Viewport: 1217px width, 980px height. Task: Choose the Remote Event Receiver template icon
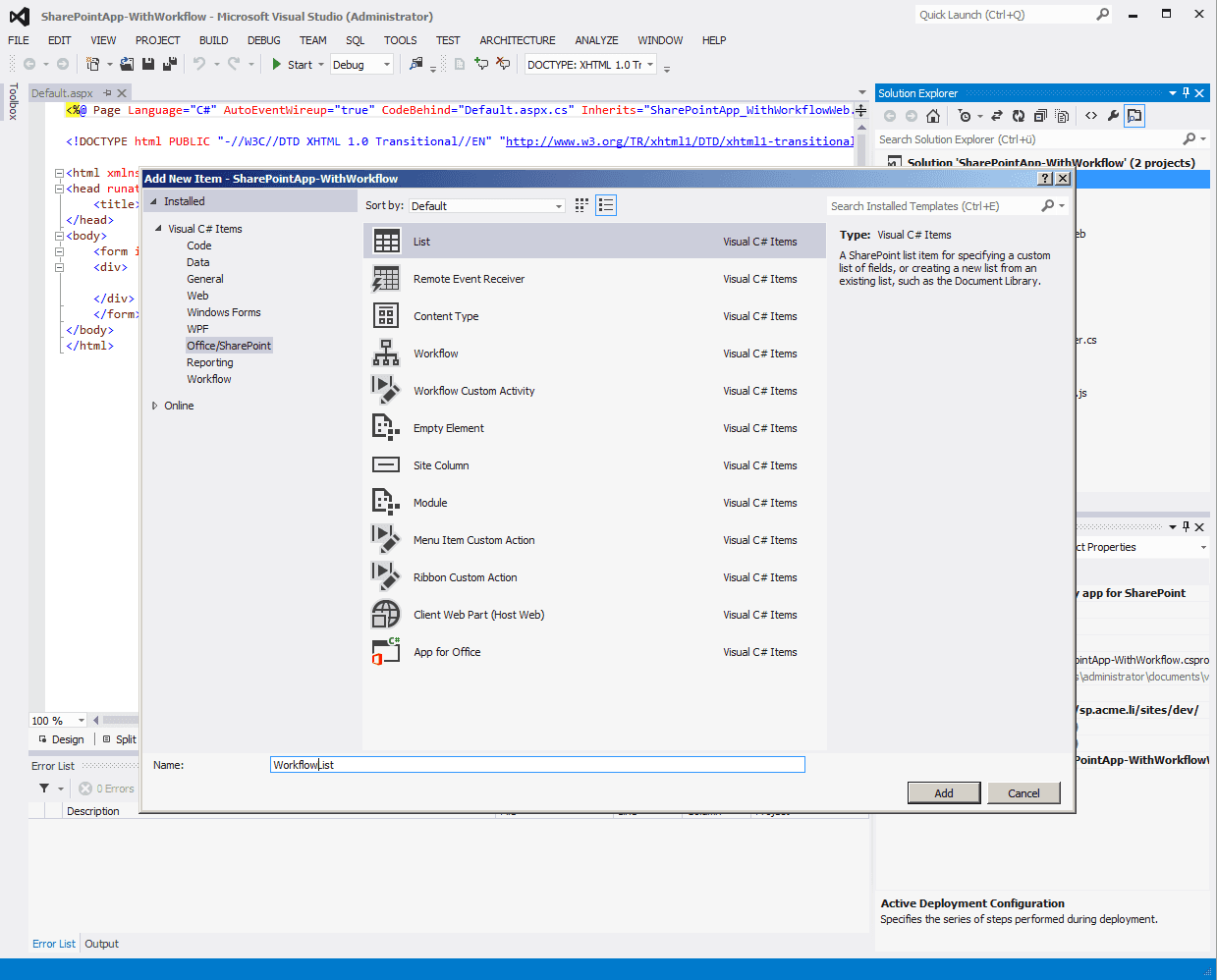click(386, 279)
